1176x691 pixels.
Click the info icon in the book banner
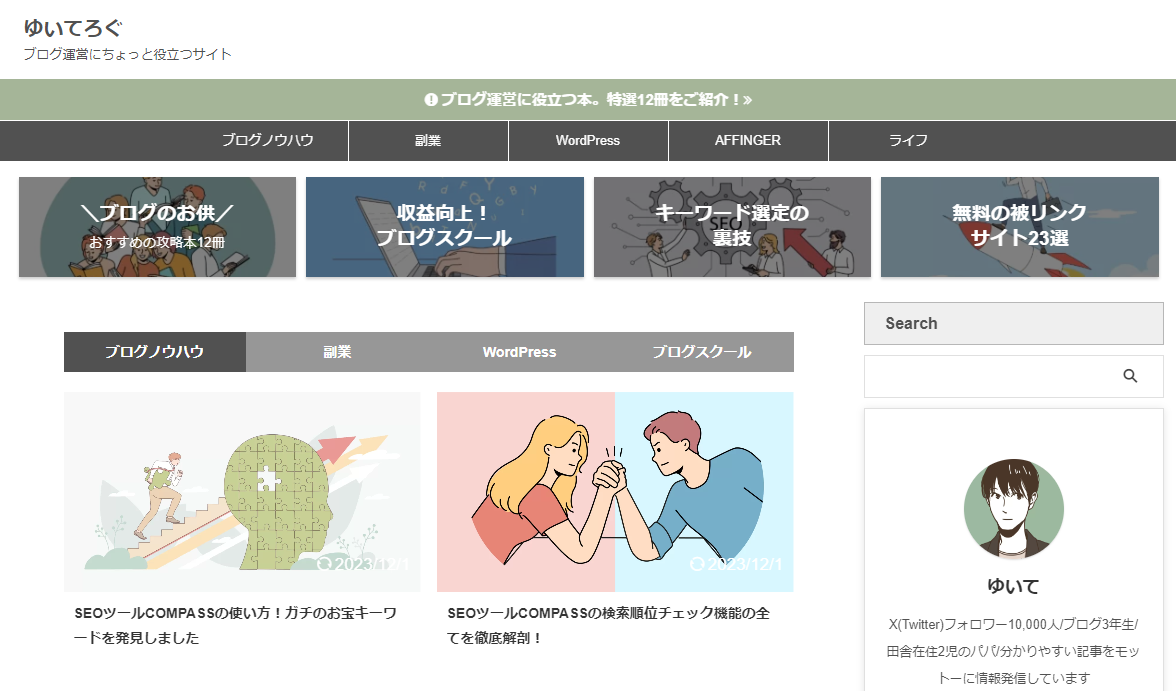(x=431, y=100)
